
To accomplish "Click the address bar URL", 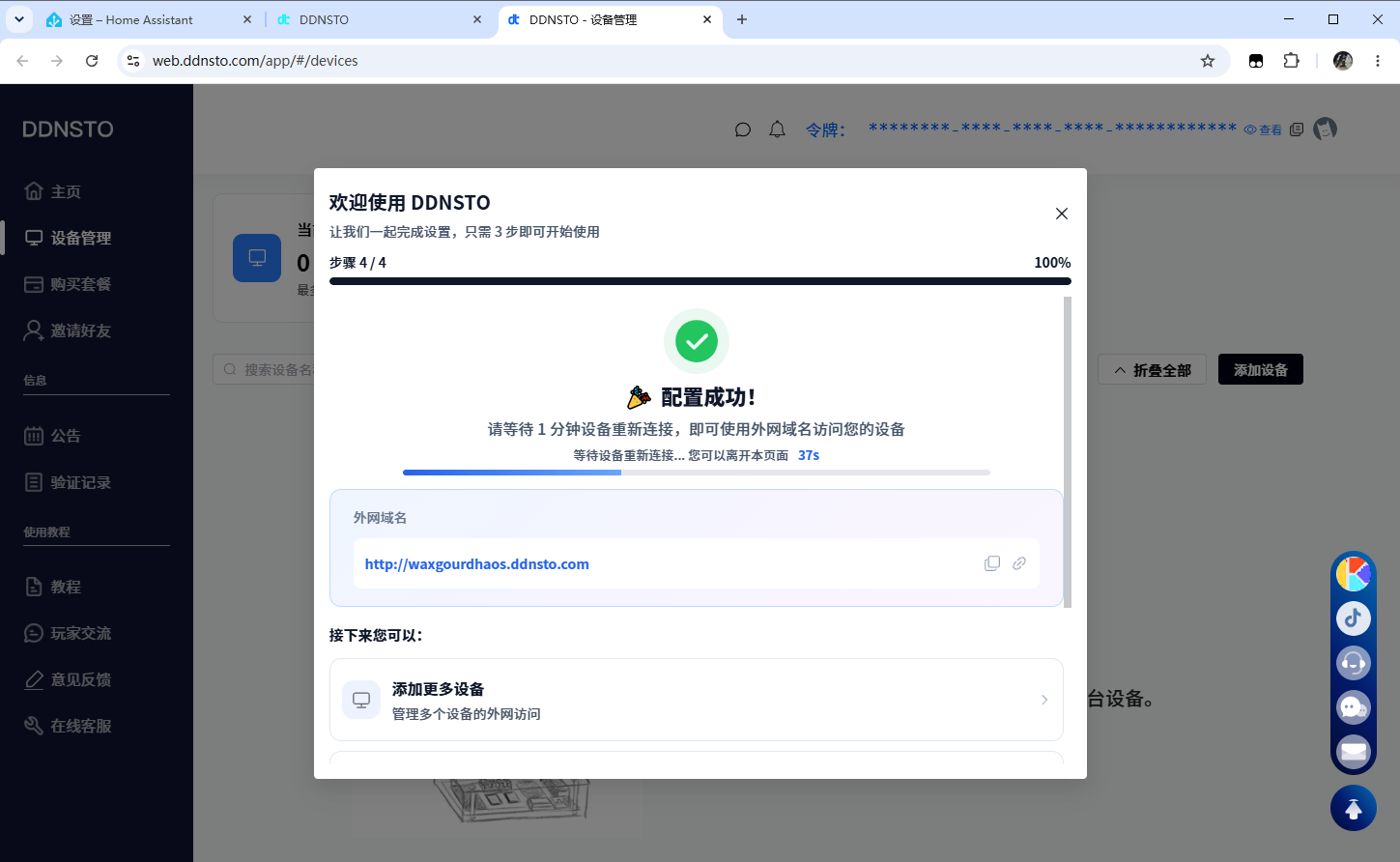I will tap(255, 61).
